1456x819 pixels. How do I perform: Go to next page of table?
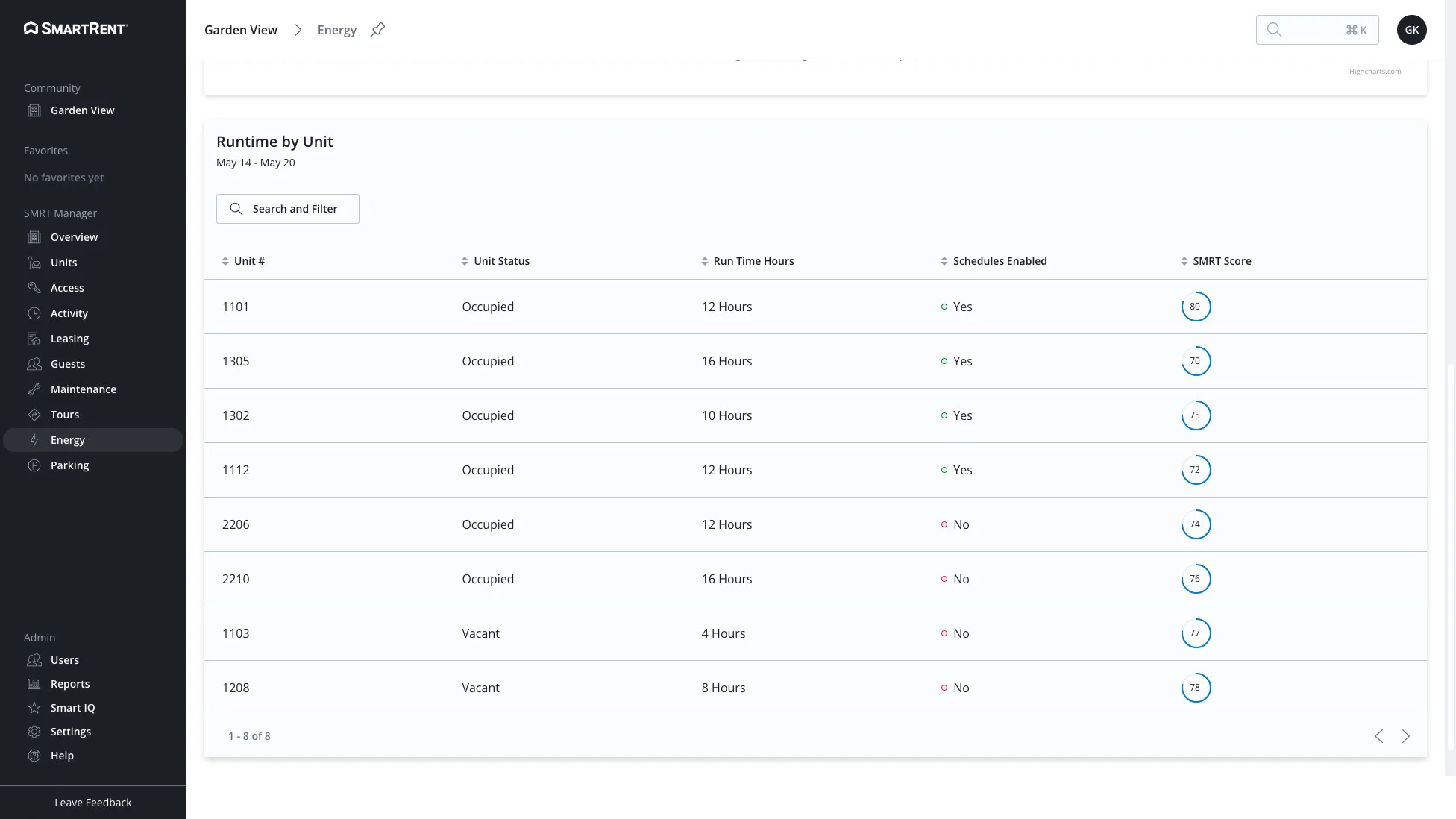point(1406,736)
